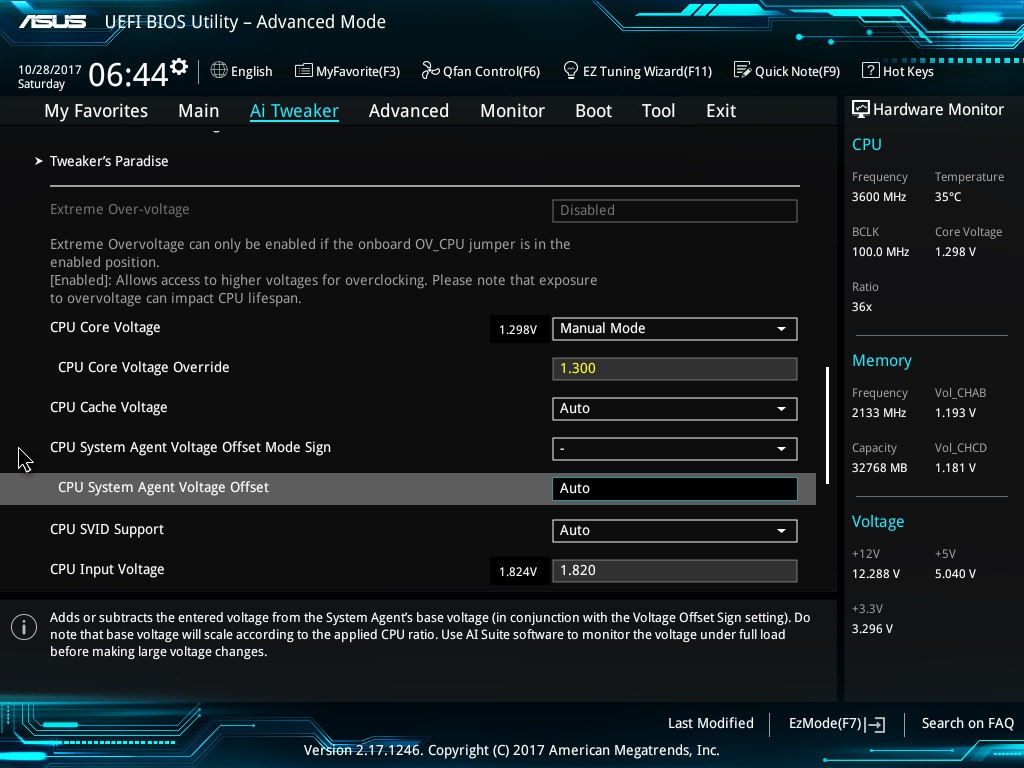Select the CPU Core Voltage Override label
Screen dimensions: 1024x768
tap(144, 367)
